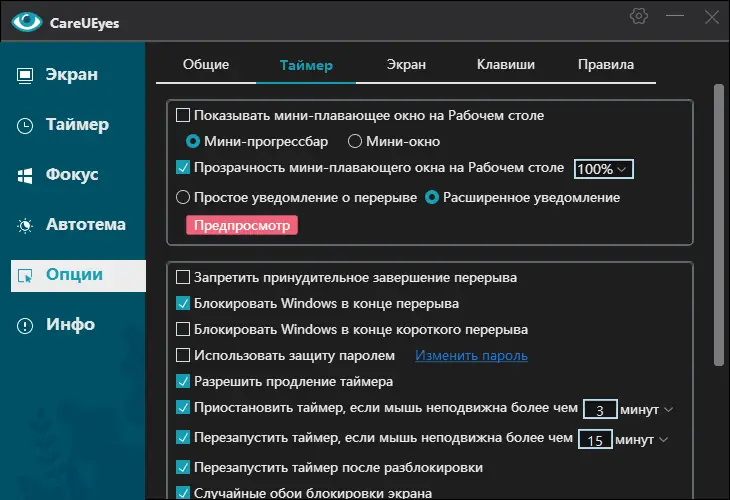
Task: Click the Windows icon beside Фокус
Action: pyautogui.click(x=25, y=176)
